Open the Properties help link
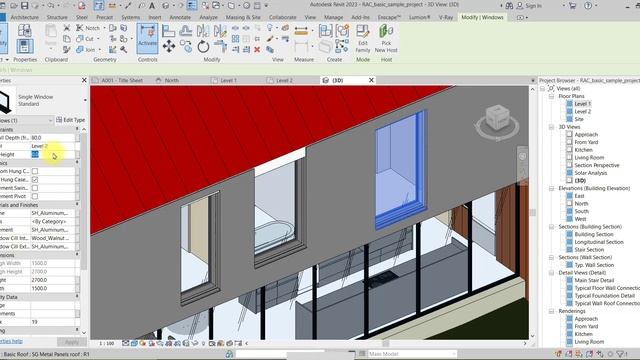Viewport: 640px width, 360px height. coord(11,341)
